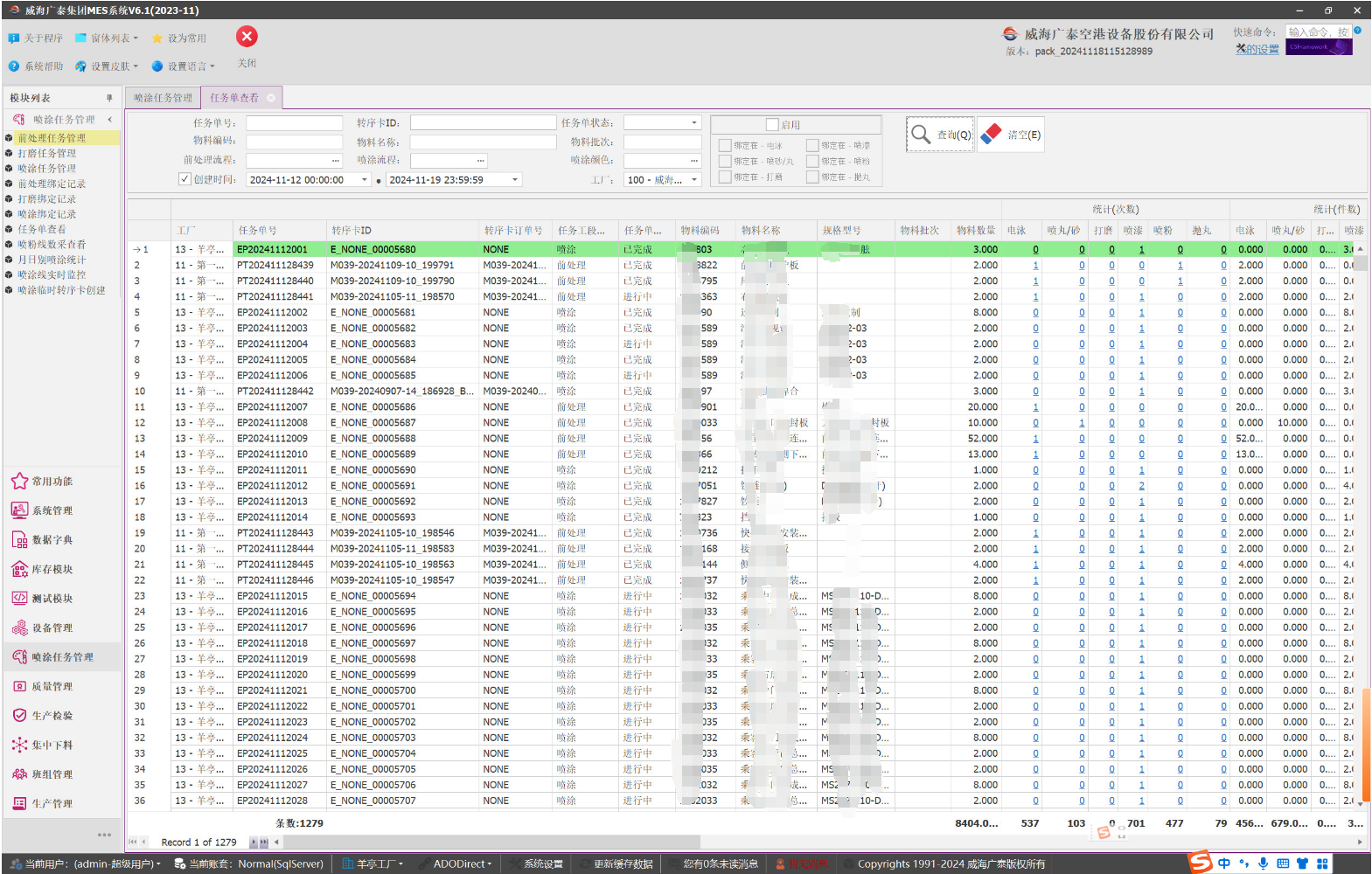The image size is (1372, 874).
Task: Click the 转序卡ID input field
Action: coord(483,123)
